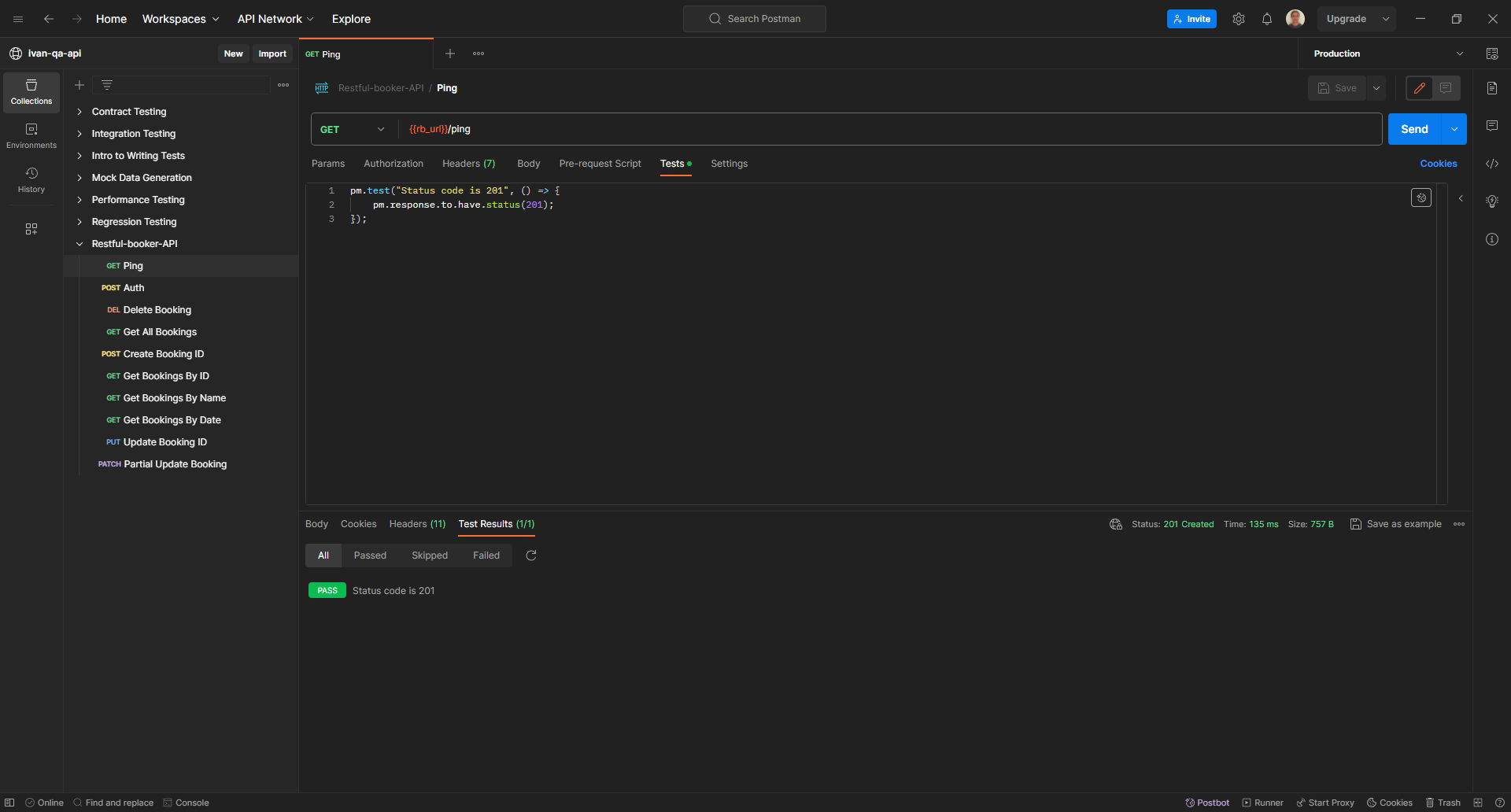Open the Production environment selector

click(x=1388, y=54)
